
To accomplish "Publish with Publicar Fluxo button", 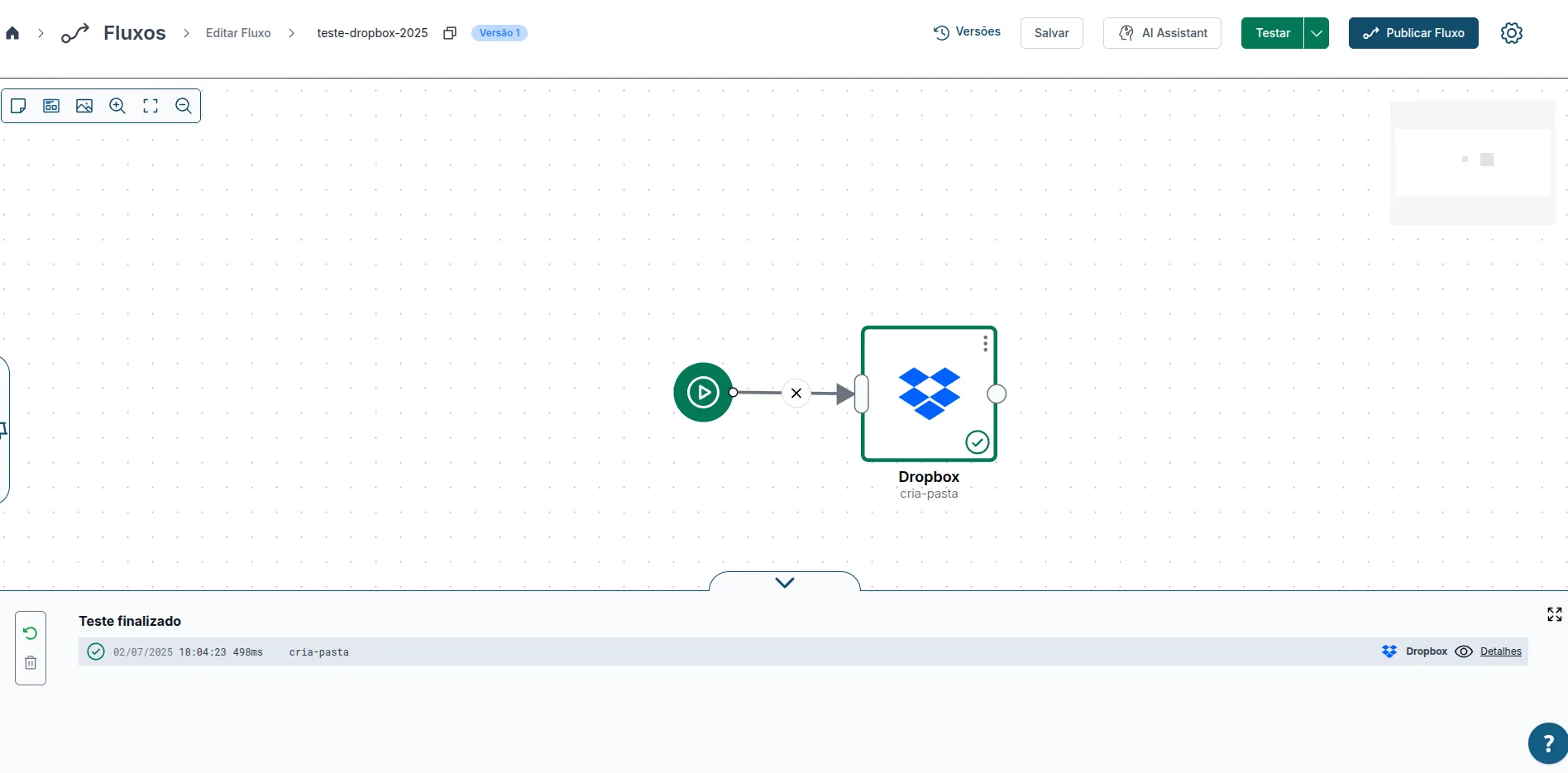I will pos(1413,33).
